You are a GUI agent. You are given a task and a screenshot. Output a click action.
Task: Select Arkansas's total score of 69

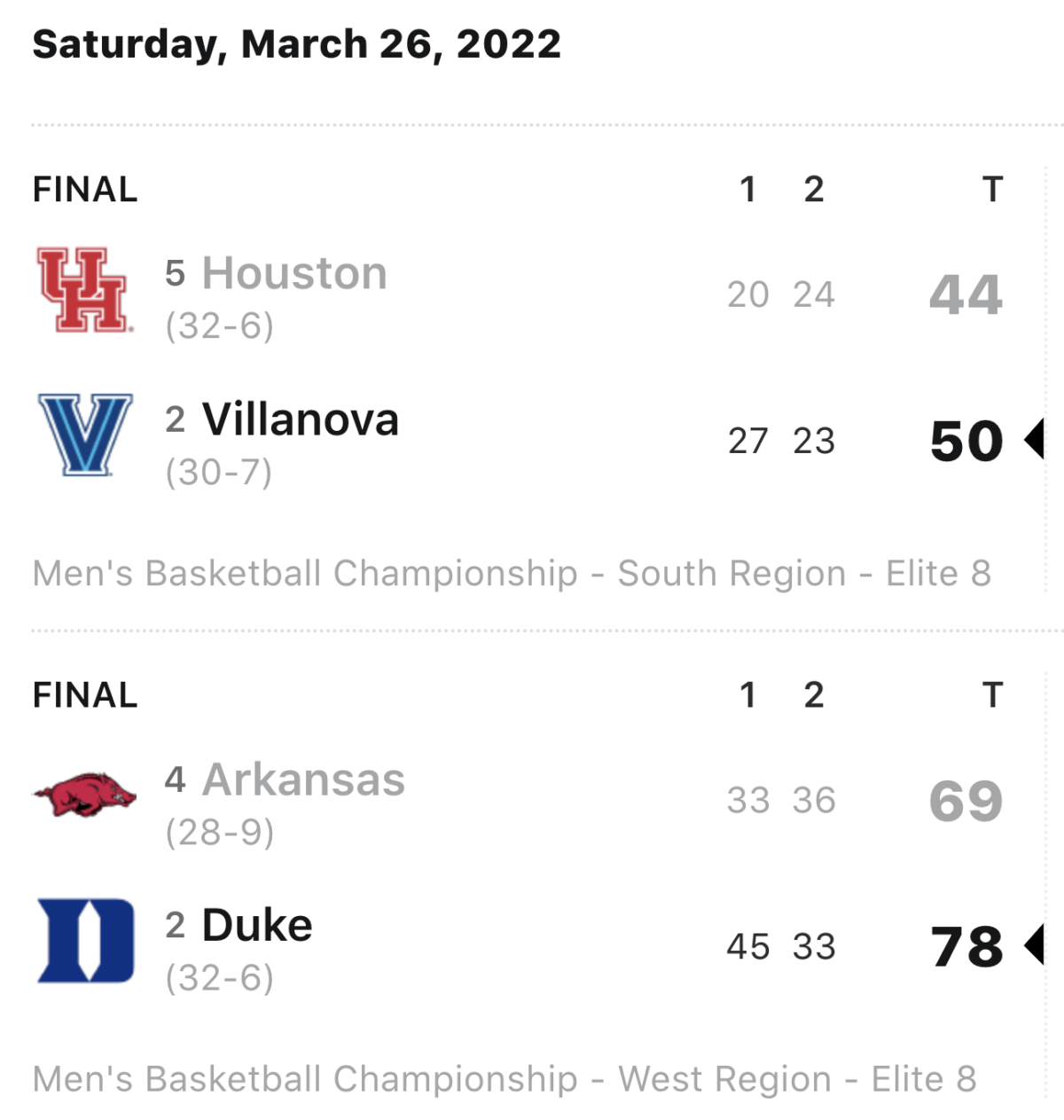(x=966, y=801)
